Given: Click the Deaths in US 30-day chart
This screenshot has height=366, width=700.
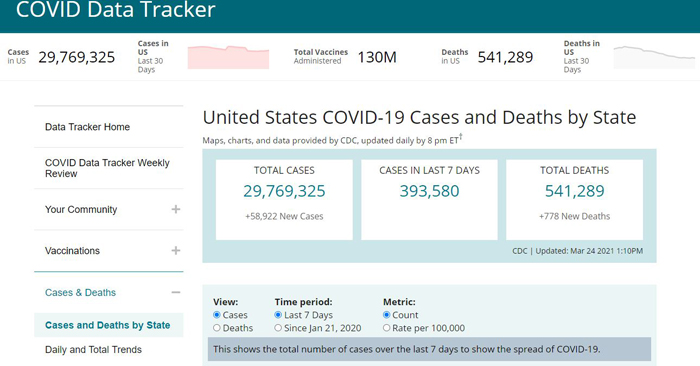Looking at the screenshot, I should tap(654, 57).
